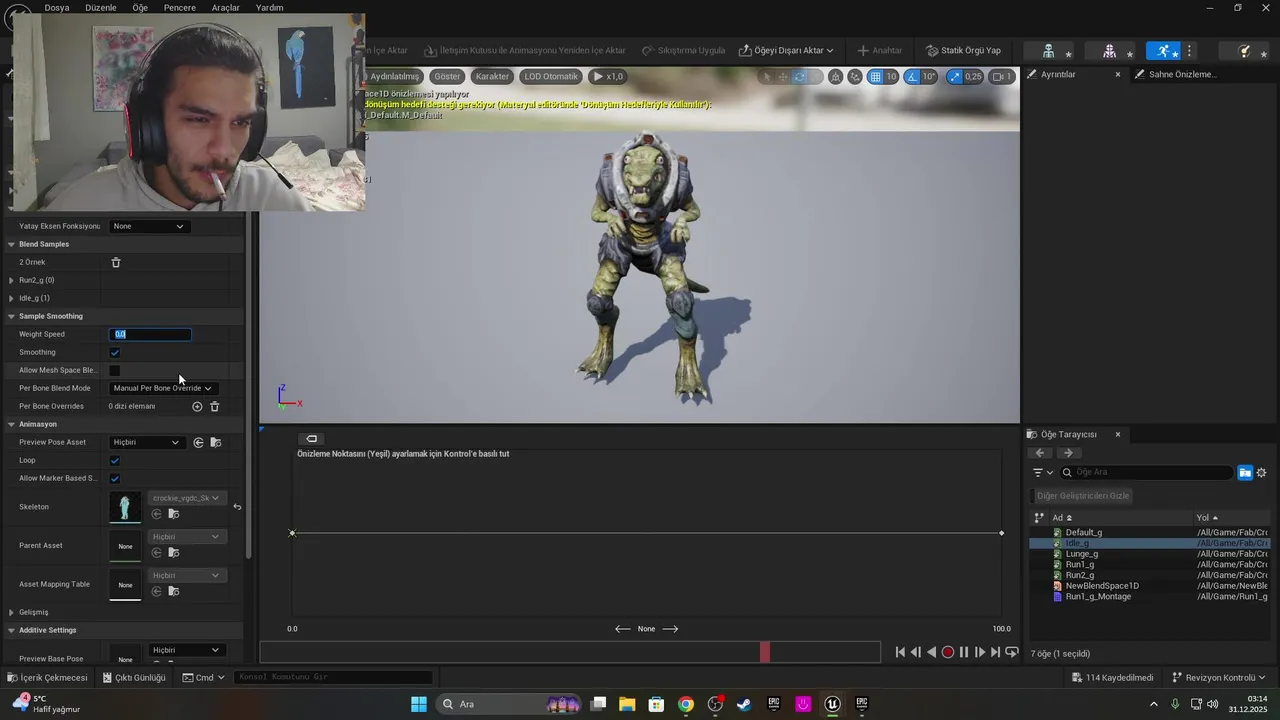This screenshot has width=1280, height=720.
Task: Toggle rotation snapping at 10 degrees
Action: tap(913, 76)
